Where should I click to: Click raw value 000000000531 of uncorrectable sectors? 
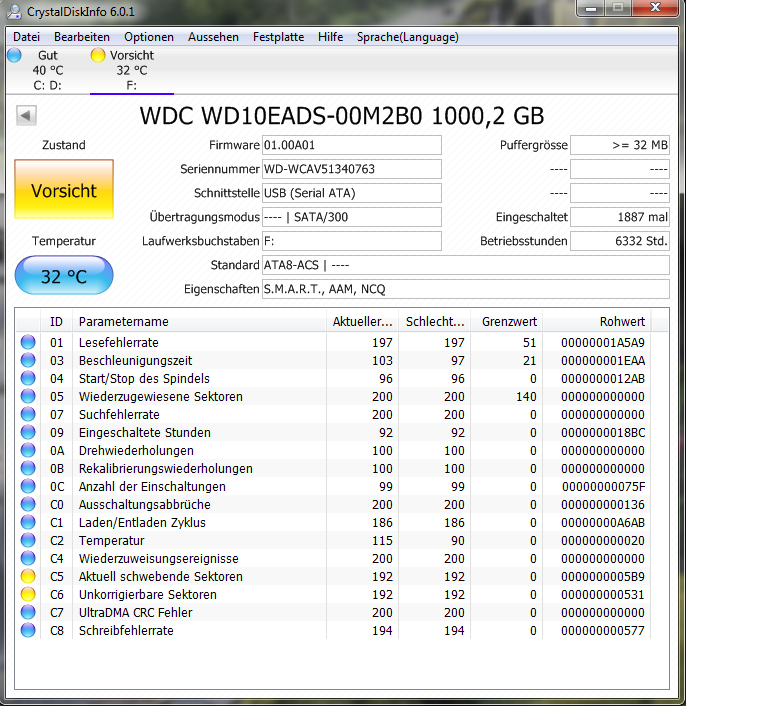click(x=603, y=594)
